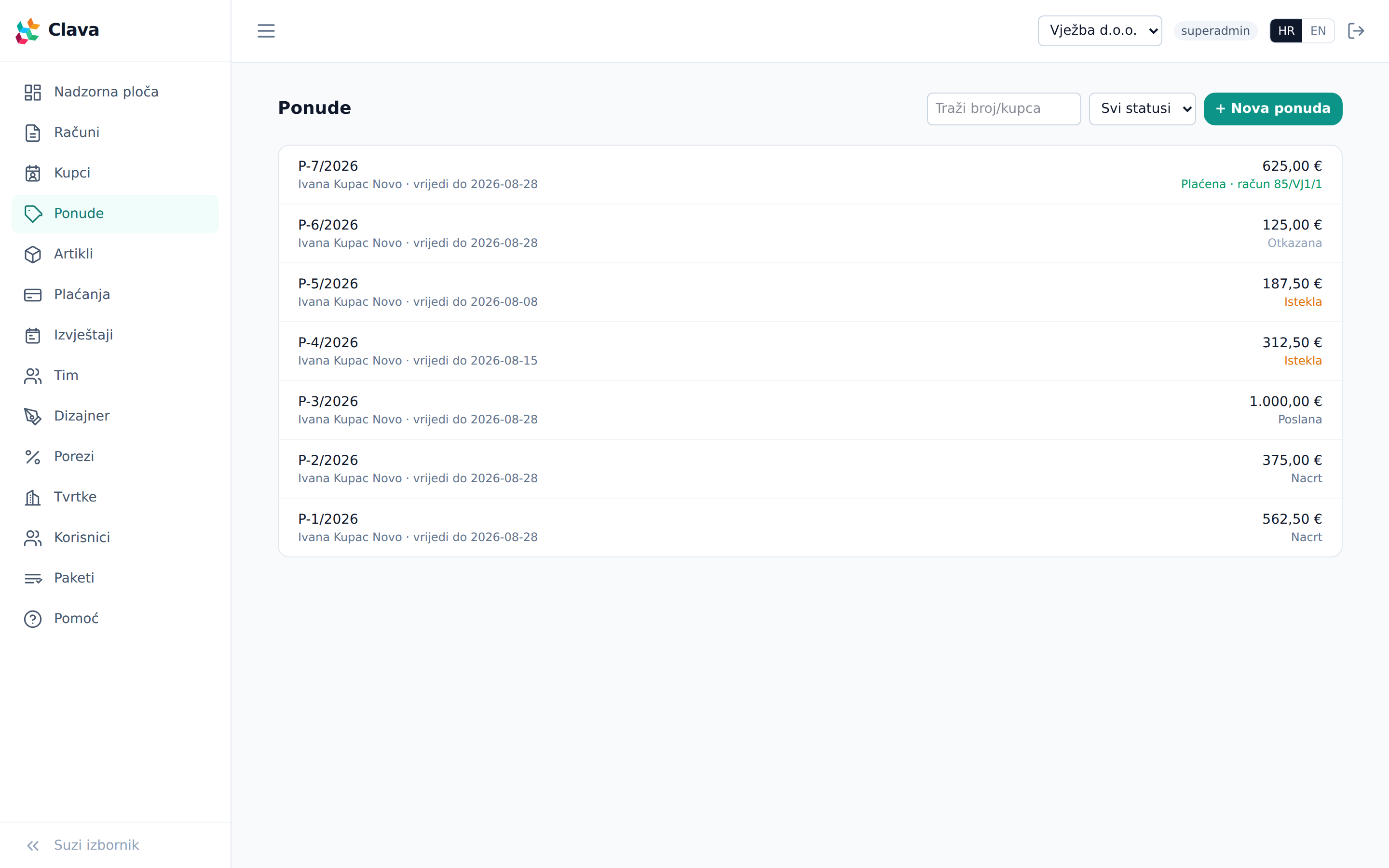Focus the Traži broj/kupca search field
This screenshot has width=1389, height=868.
click(x=1003, y=108)
